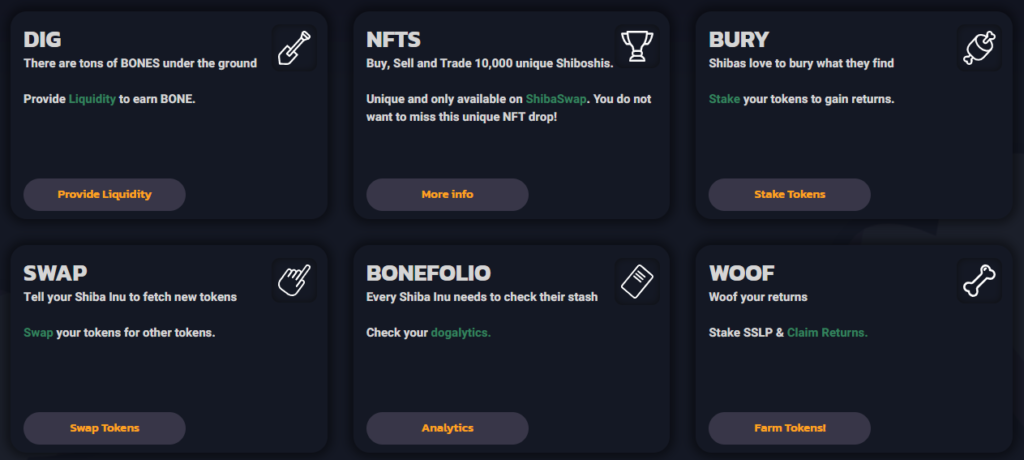
Task: Click the pointing hand icon on SWAP card
Action: pos(293,280)
